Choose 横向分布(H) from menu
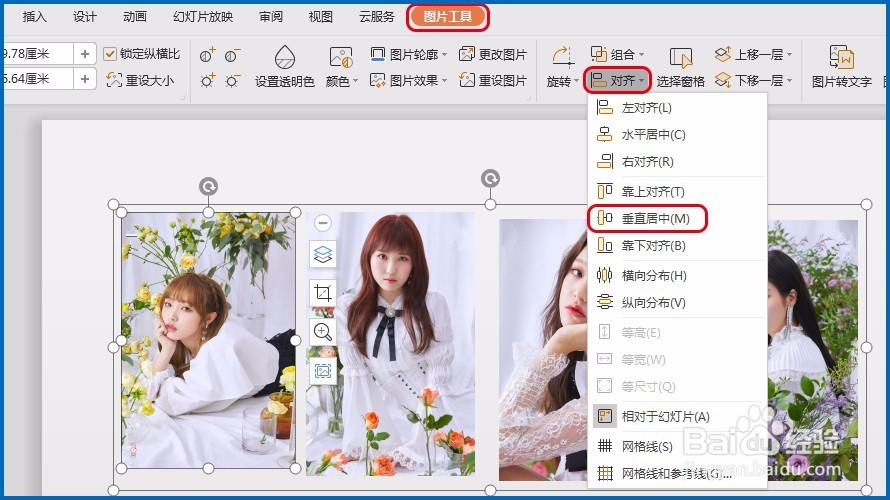The width and height of the screenshot is (890, 500). click(678, 276)
